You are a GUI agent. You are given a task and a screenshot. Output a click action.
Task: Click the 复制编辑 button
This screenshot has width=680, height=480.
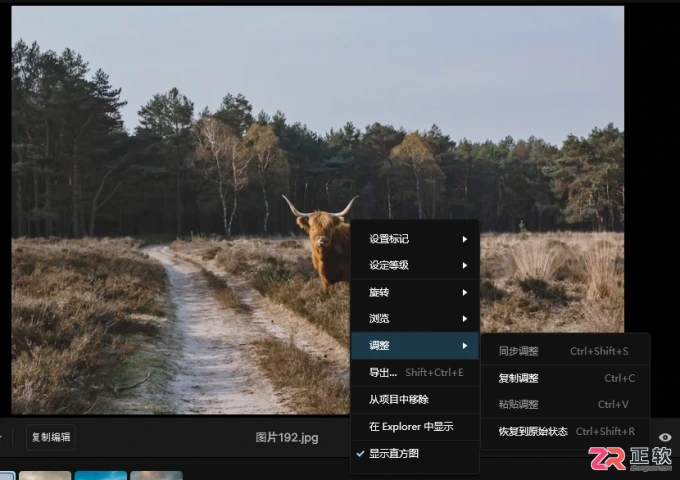[51, 437]
